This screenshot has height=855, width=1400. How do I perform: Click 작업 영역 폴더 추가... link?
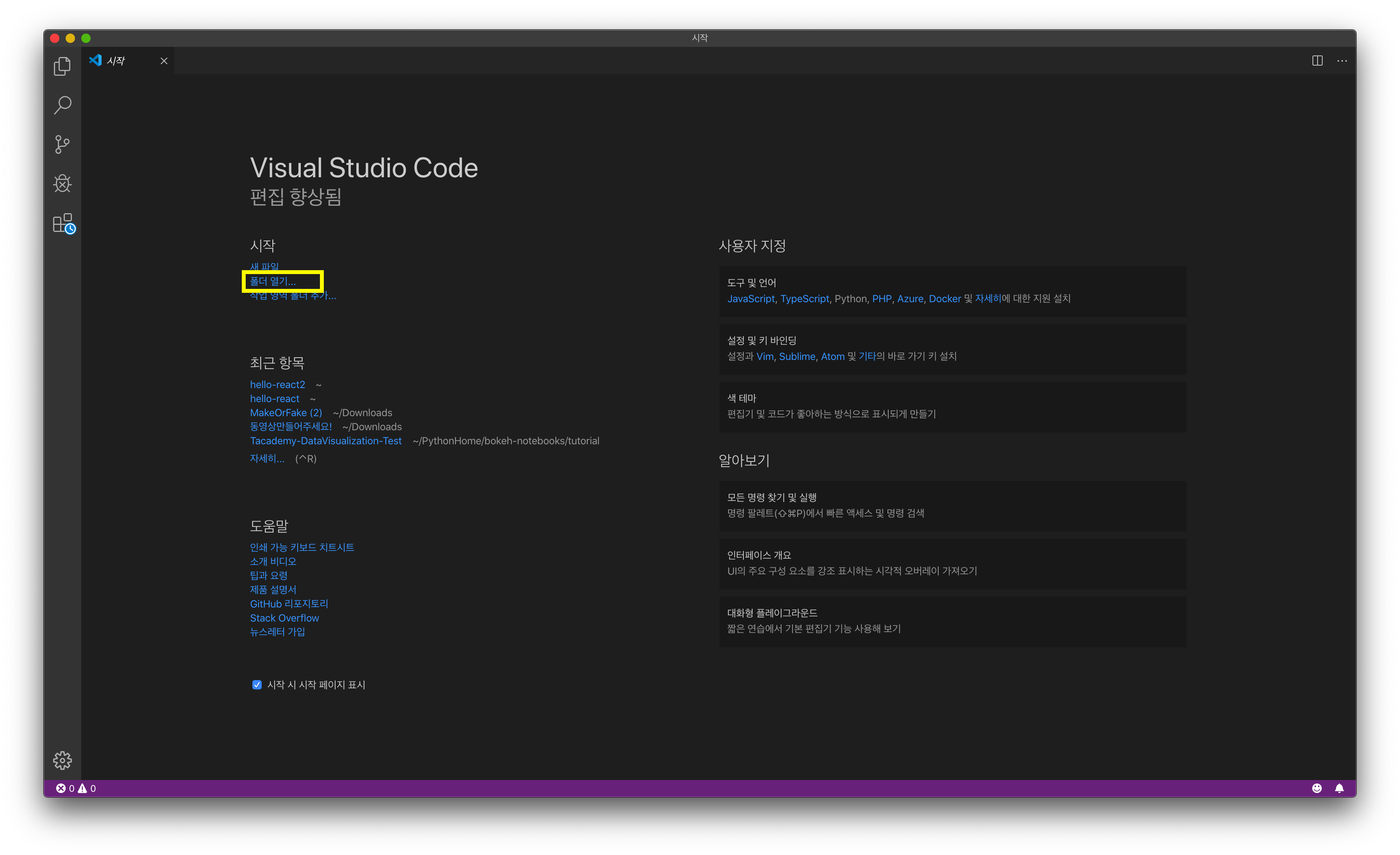click(x=293, y=295)
